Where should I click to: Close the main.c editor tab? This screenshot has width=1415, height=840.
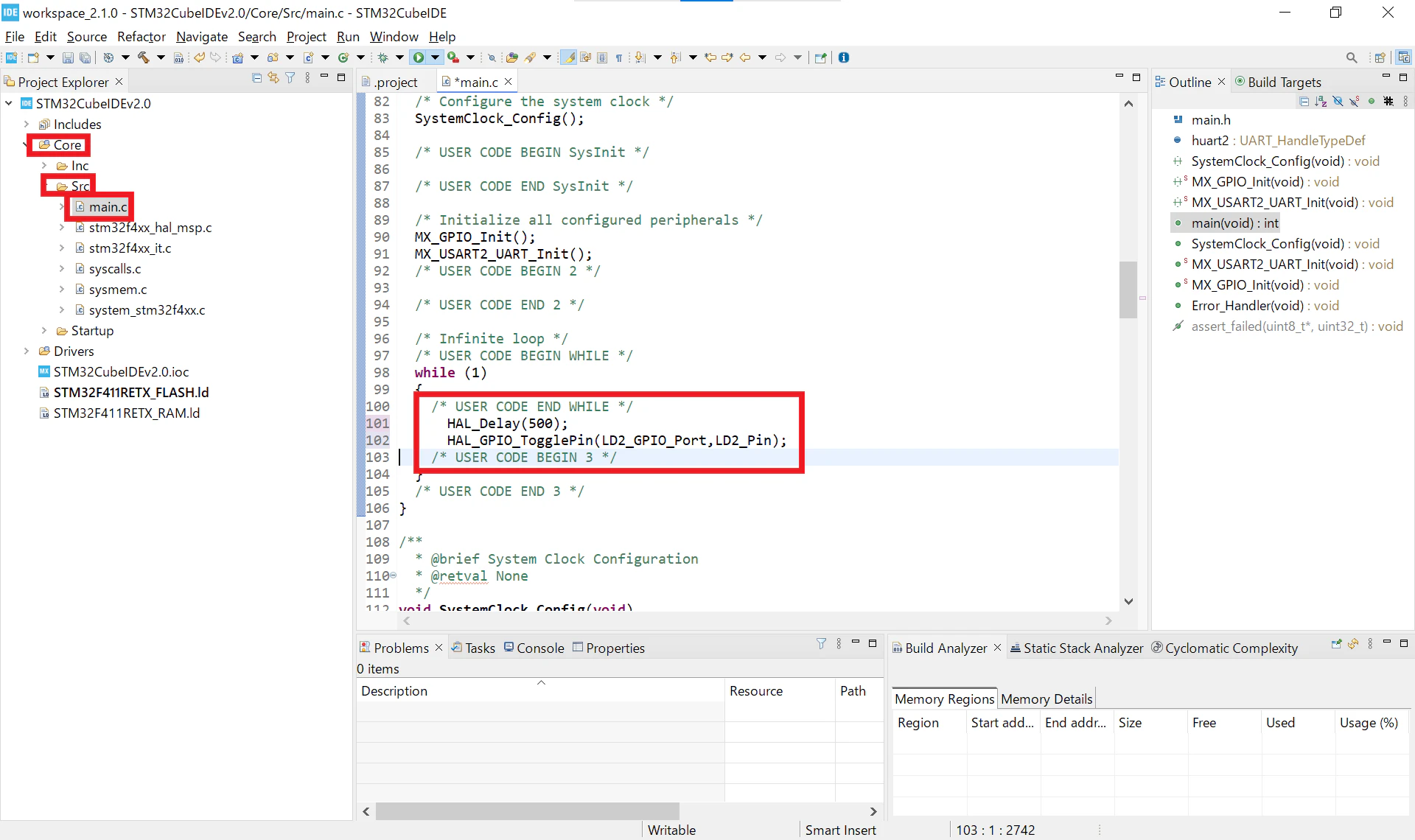click(x=508, y=82)
